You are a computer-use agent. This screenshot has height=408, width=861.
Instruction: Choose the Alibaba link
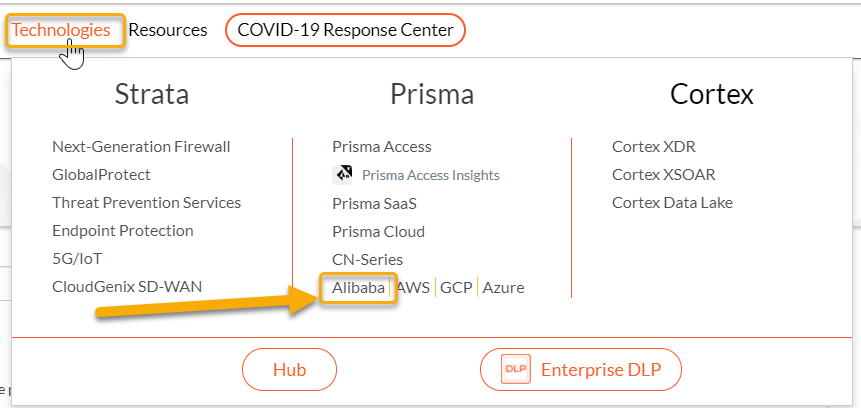pyautogui.click(x=358, y=288)
